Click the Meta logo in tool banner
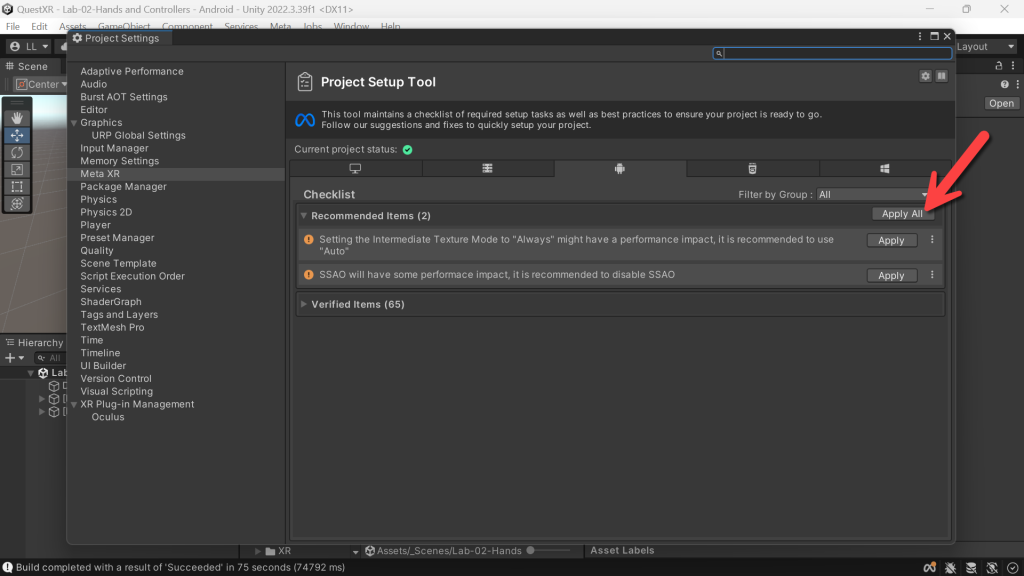This screenshot has width=1024, height=576. click(305, 120)
